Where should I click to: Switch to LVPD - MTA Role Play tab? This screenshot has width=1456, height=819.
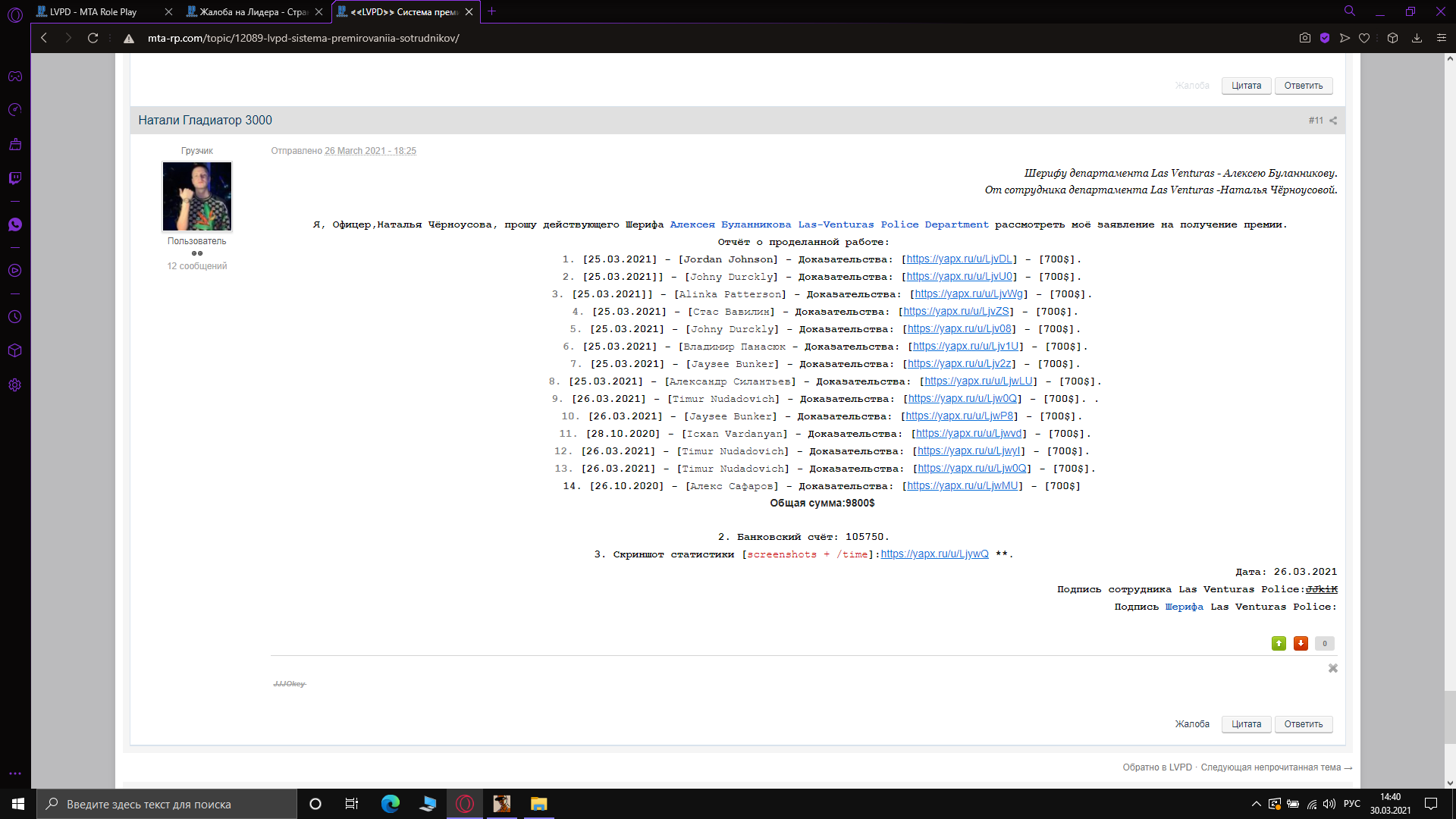coord(93,11)
